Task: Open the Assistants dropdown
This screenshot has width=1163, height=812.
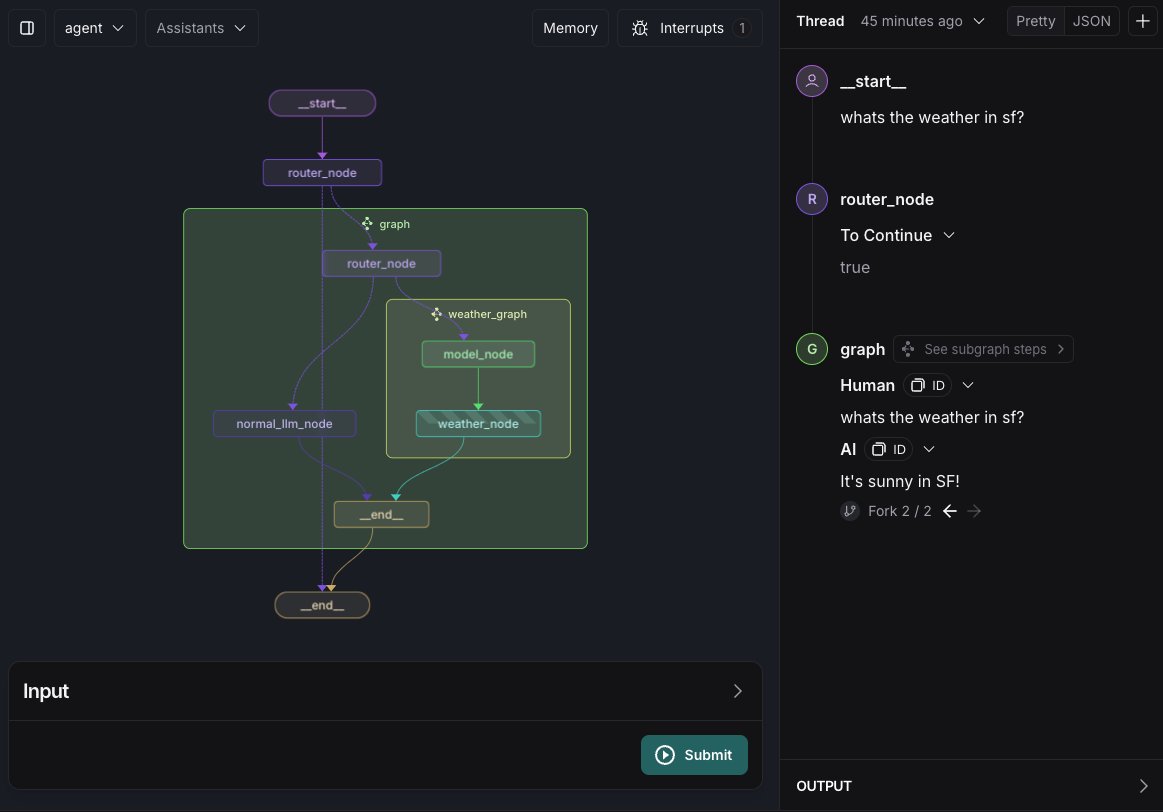Action: [x=201, y=28]
